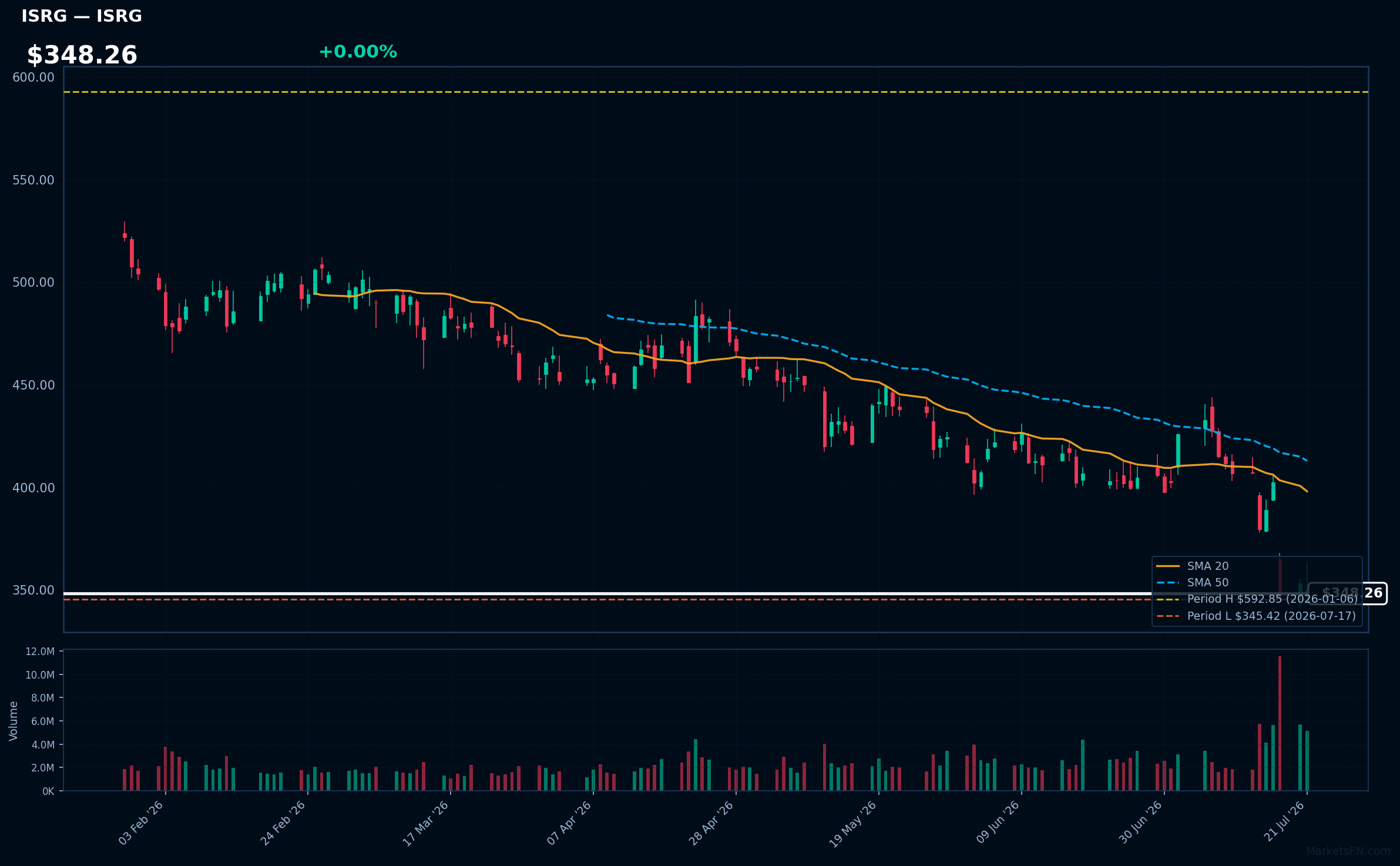The width and height of the screenshot is (1400, 866).
Task: Click the "SMA 20" legend entry
Action: (x=1193, y=566)
